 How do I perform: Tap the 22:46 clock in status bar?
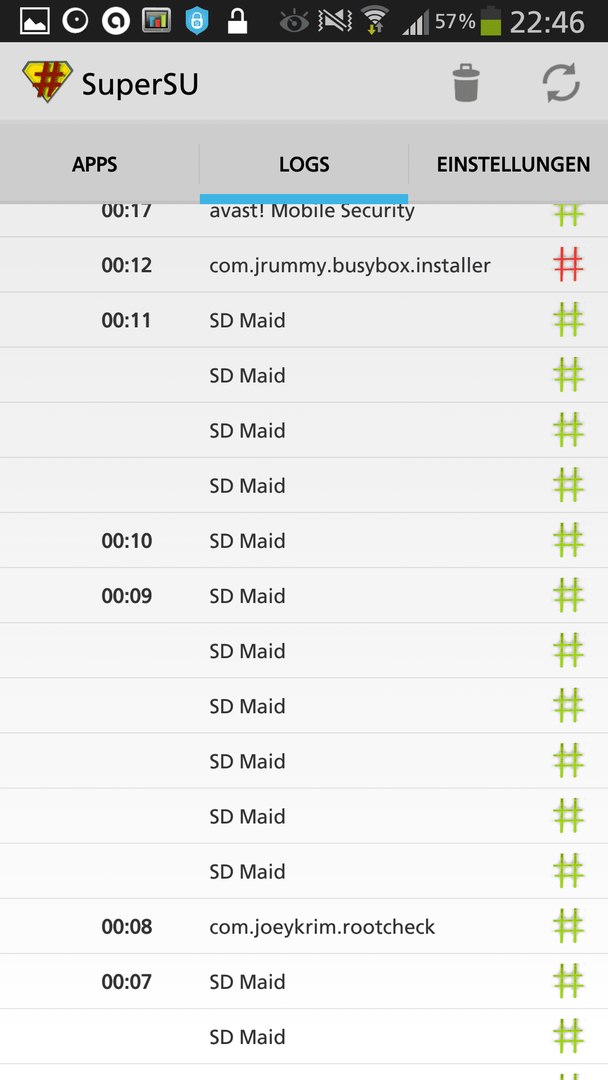547,22
